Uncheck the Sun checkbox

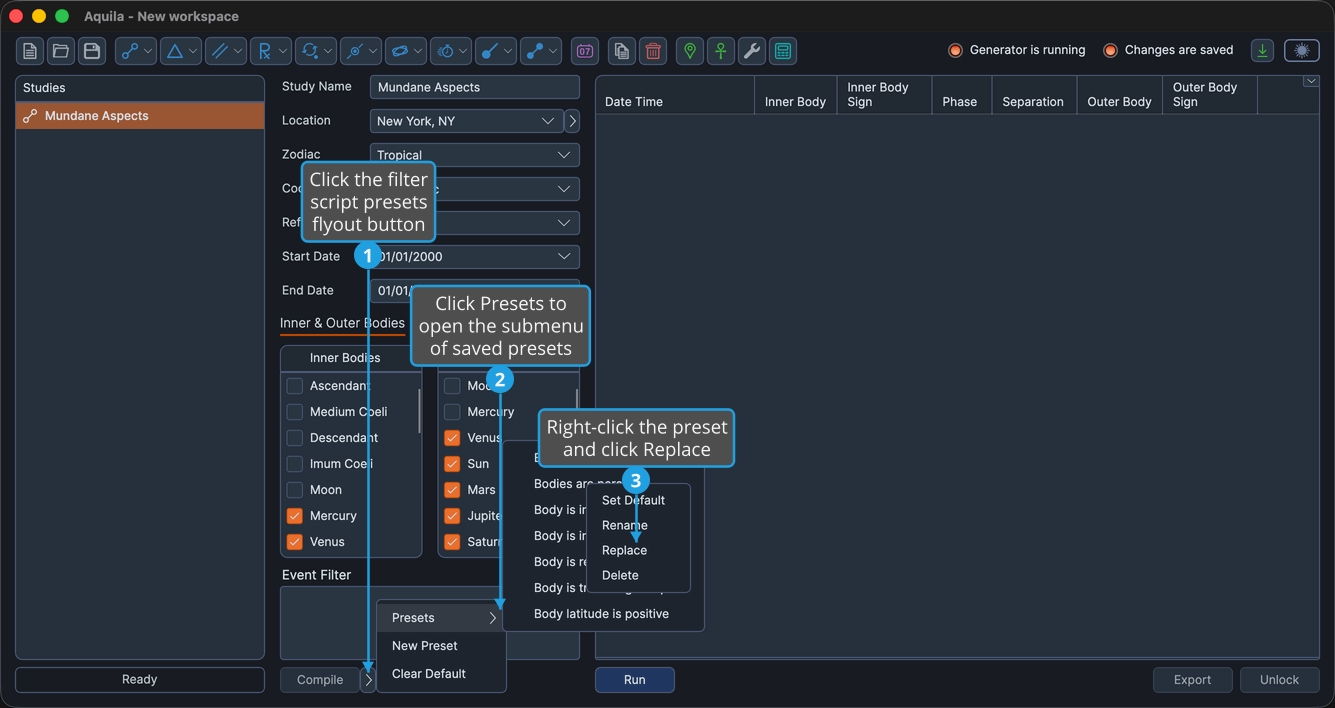pyautogui.click(x=452, y=464)
